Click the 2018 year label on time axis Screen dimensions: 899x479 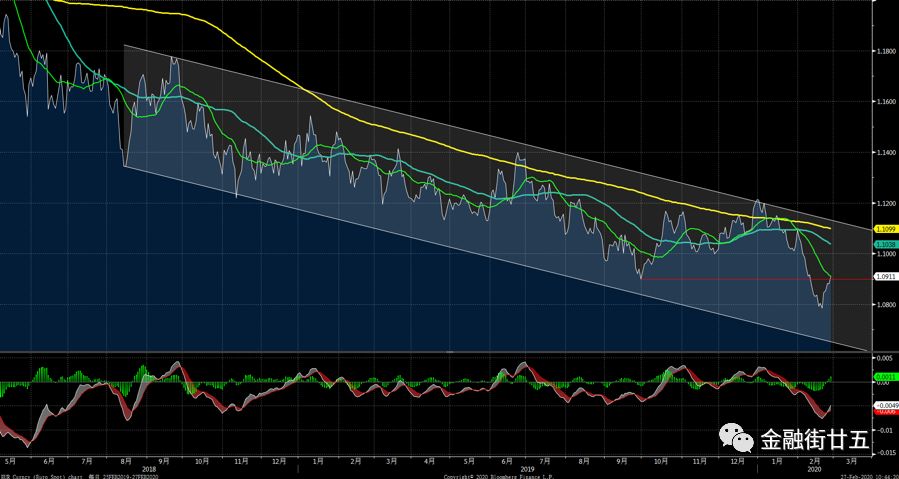[148, 468]
